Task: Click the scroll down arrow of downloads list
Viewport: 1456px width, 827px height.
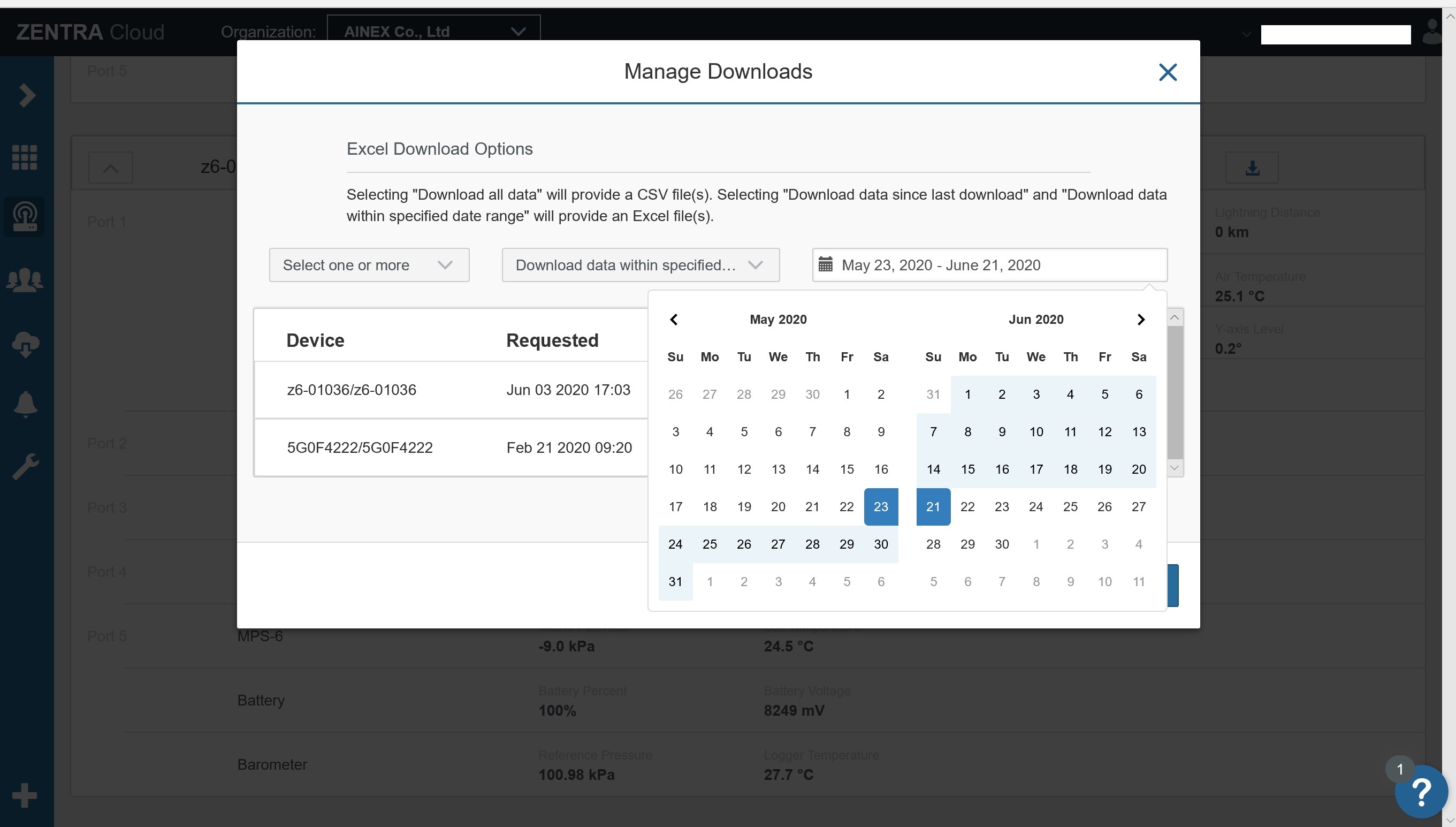Action: 1175,468
